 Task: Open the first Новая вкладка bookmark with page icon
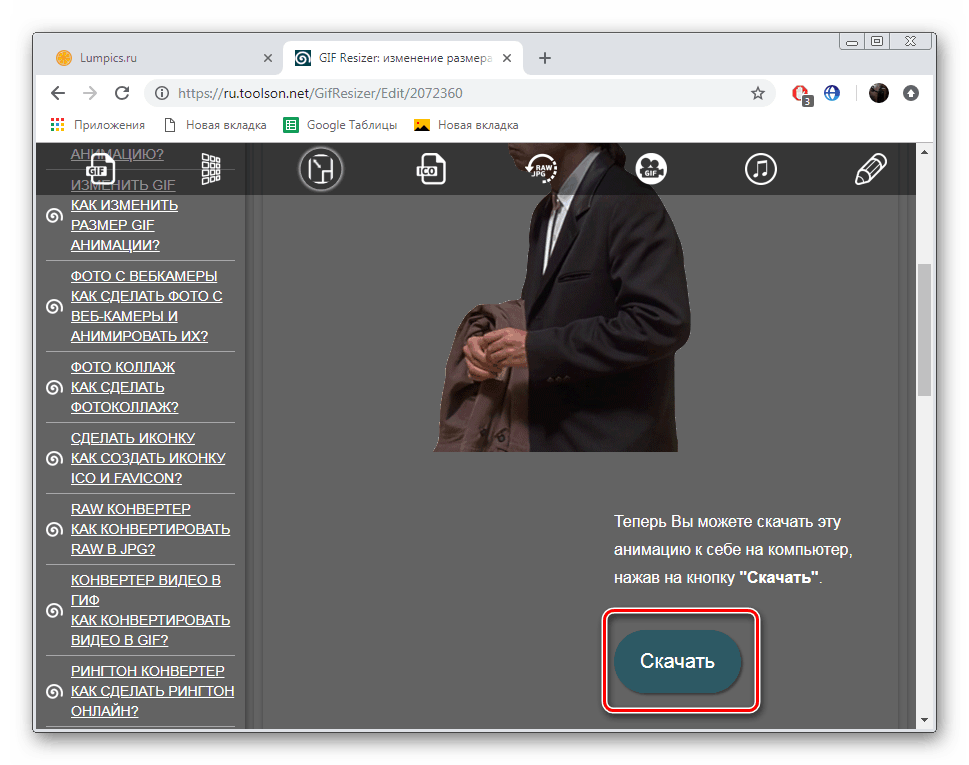215,125
